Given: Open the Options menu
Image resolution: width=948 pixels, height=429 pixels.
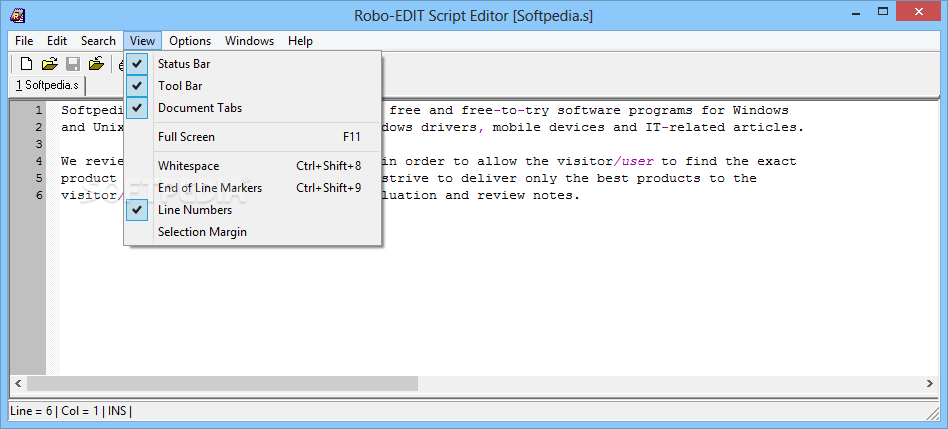Looking at the screenshot, I should point(190,41).
